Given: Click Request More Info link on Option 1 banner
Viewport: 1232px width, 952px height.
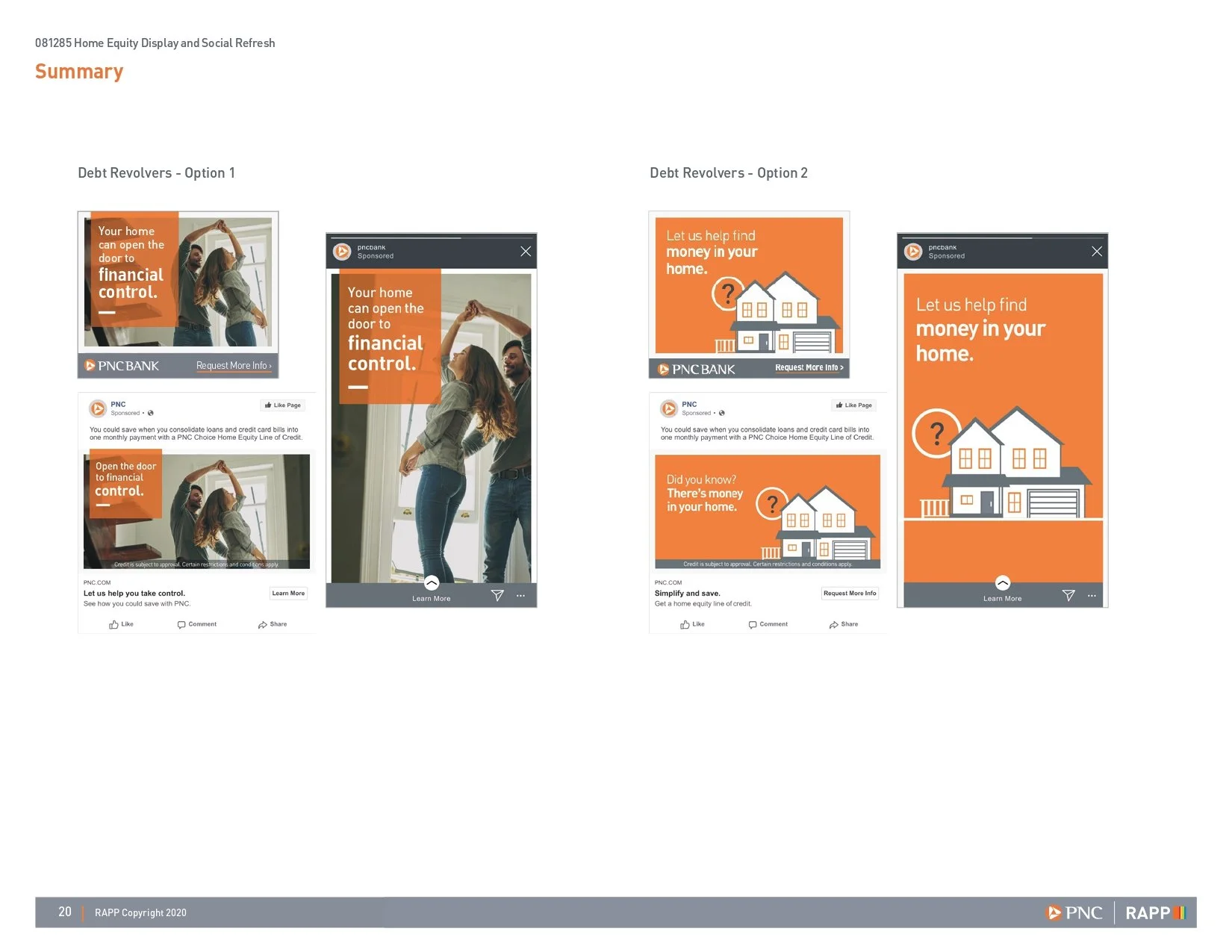Looking at the screenshot, I should coord(234,366).
